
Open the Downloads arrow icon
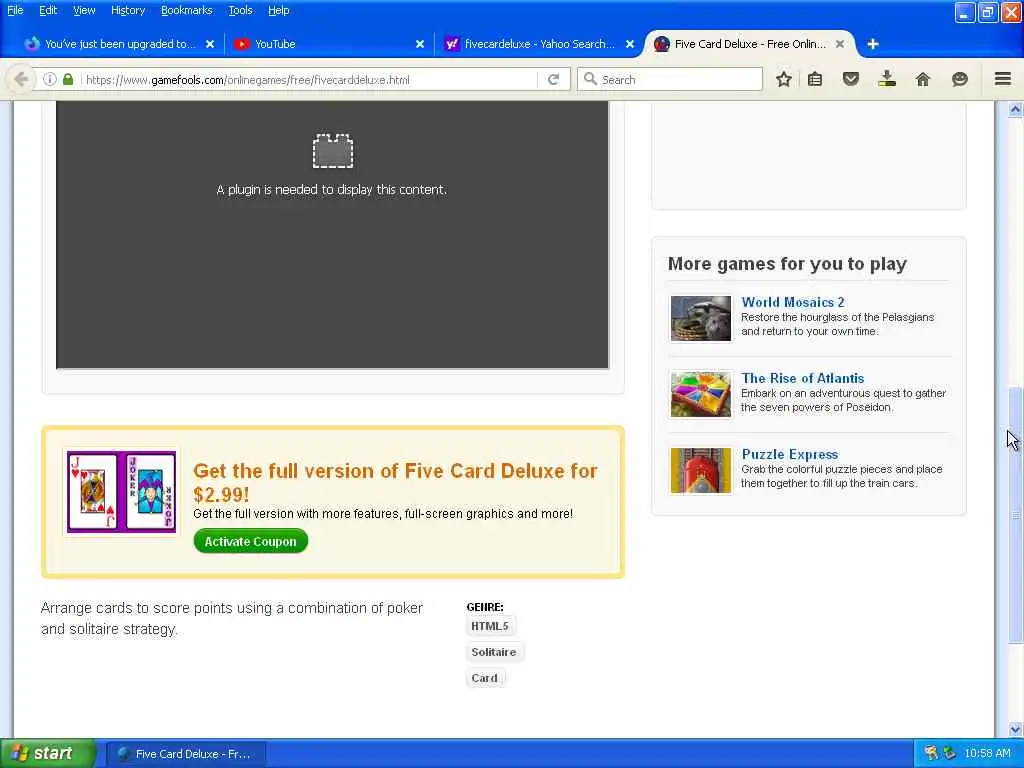pyautogui.click(x=887, y=79)
